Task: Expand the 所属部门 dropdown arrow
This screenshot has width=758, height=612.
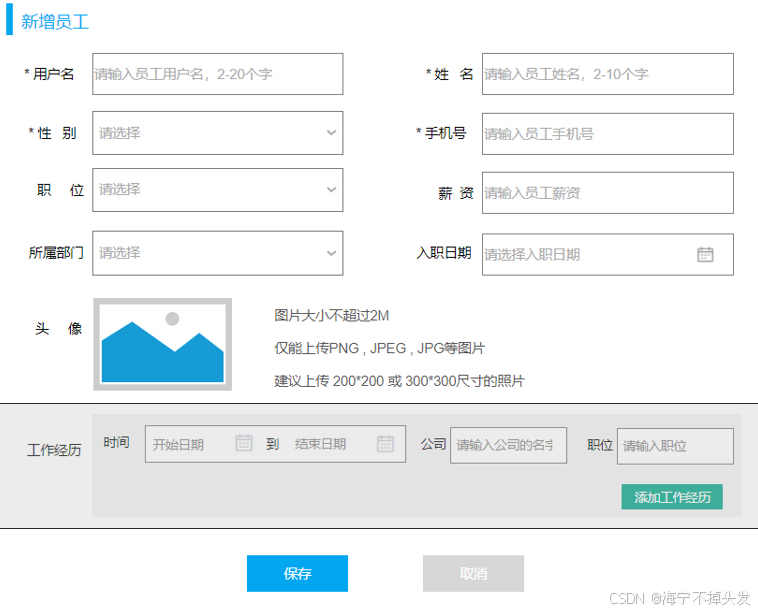Action: pyautogui.click(x=331, y=253)
